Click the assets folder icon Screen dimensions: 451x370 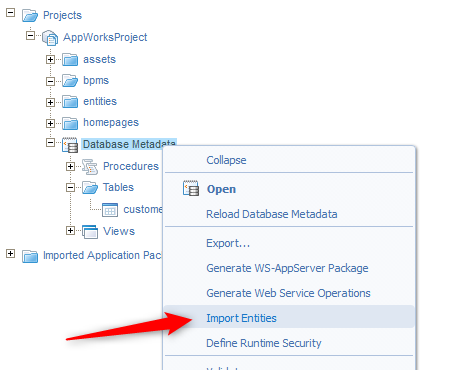click(x=70, y=59)
